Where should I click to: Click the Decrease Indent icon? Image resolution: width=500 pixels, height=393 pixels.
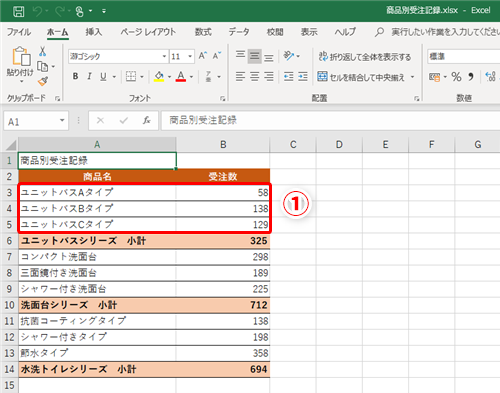click(289, 77)
